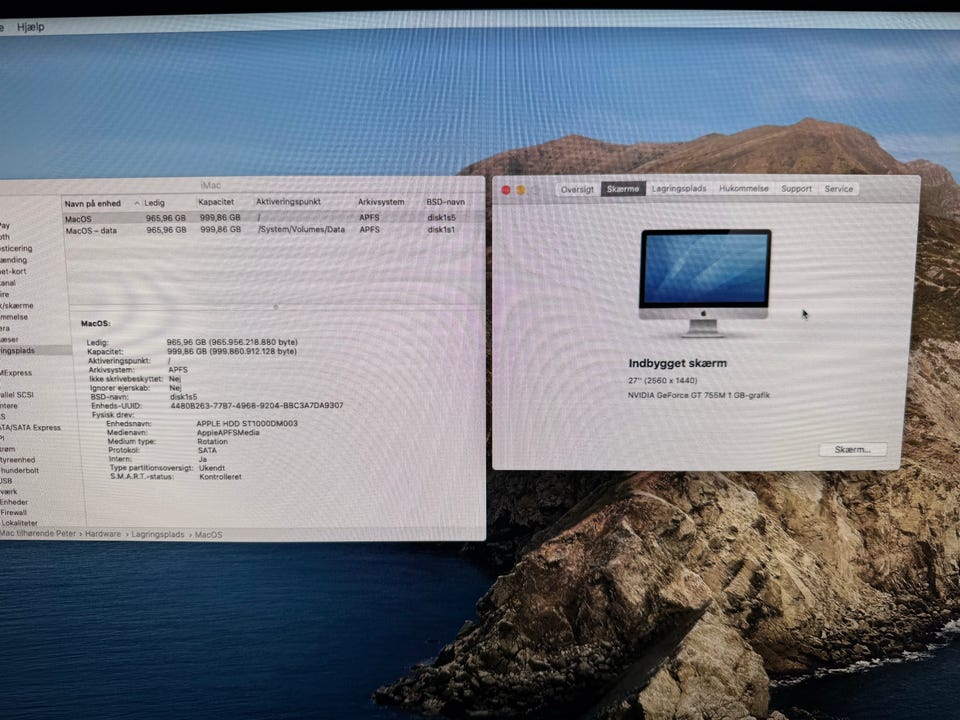
Task: Click the AppleAPFSMedia media name value
Action: click(x=228, y=432)
